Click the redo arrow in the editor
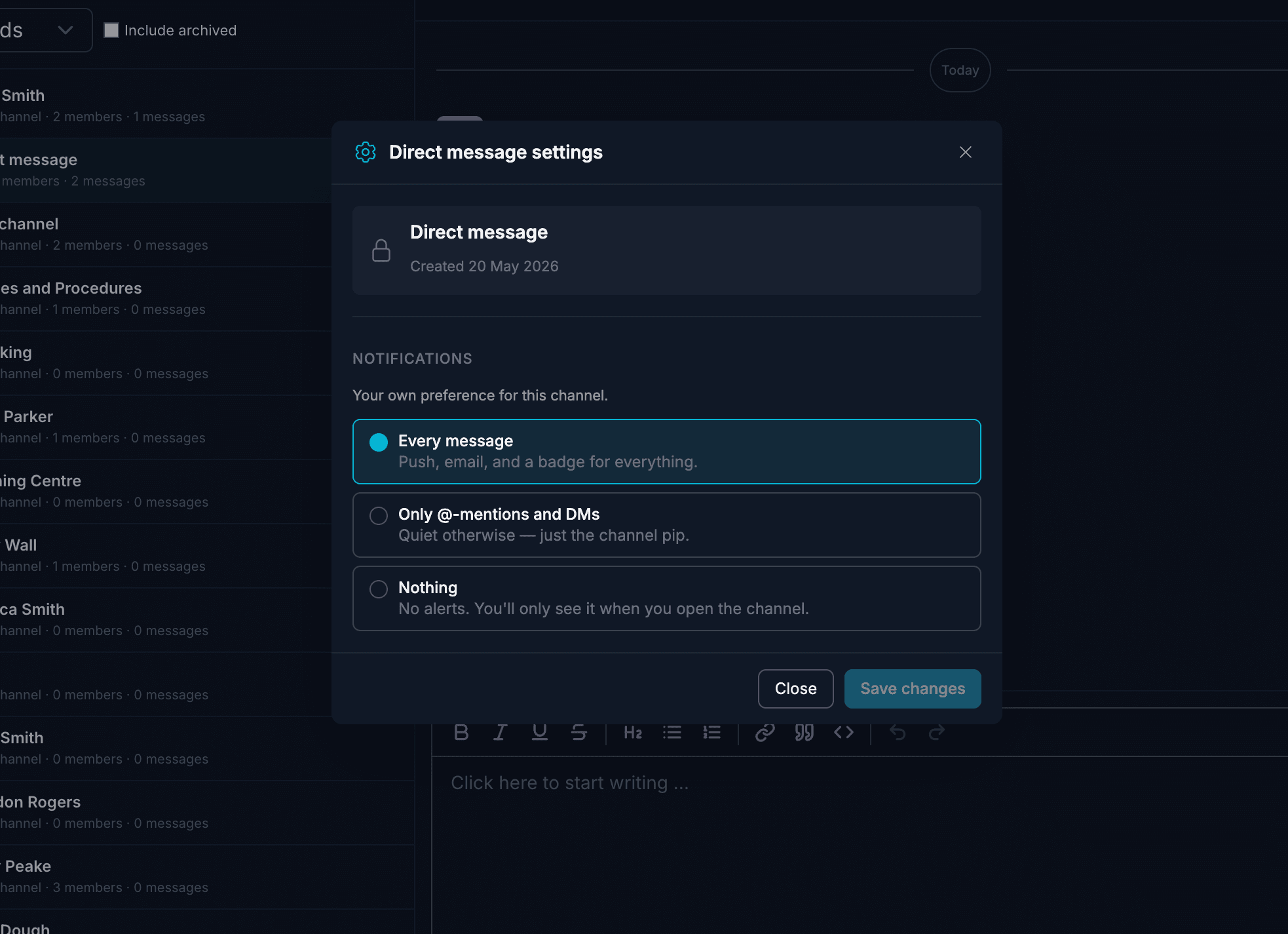Viewport: 1288px width, 934px height. pos(937,732)
